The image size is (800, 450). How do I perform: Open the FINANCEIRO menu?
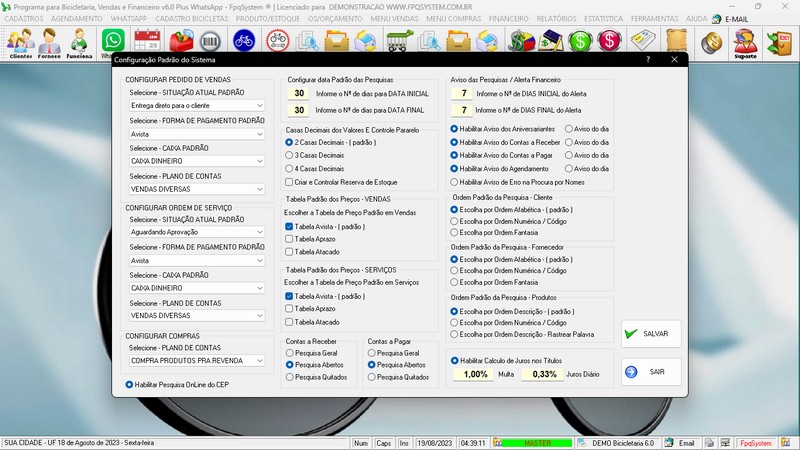(509, 19)
